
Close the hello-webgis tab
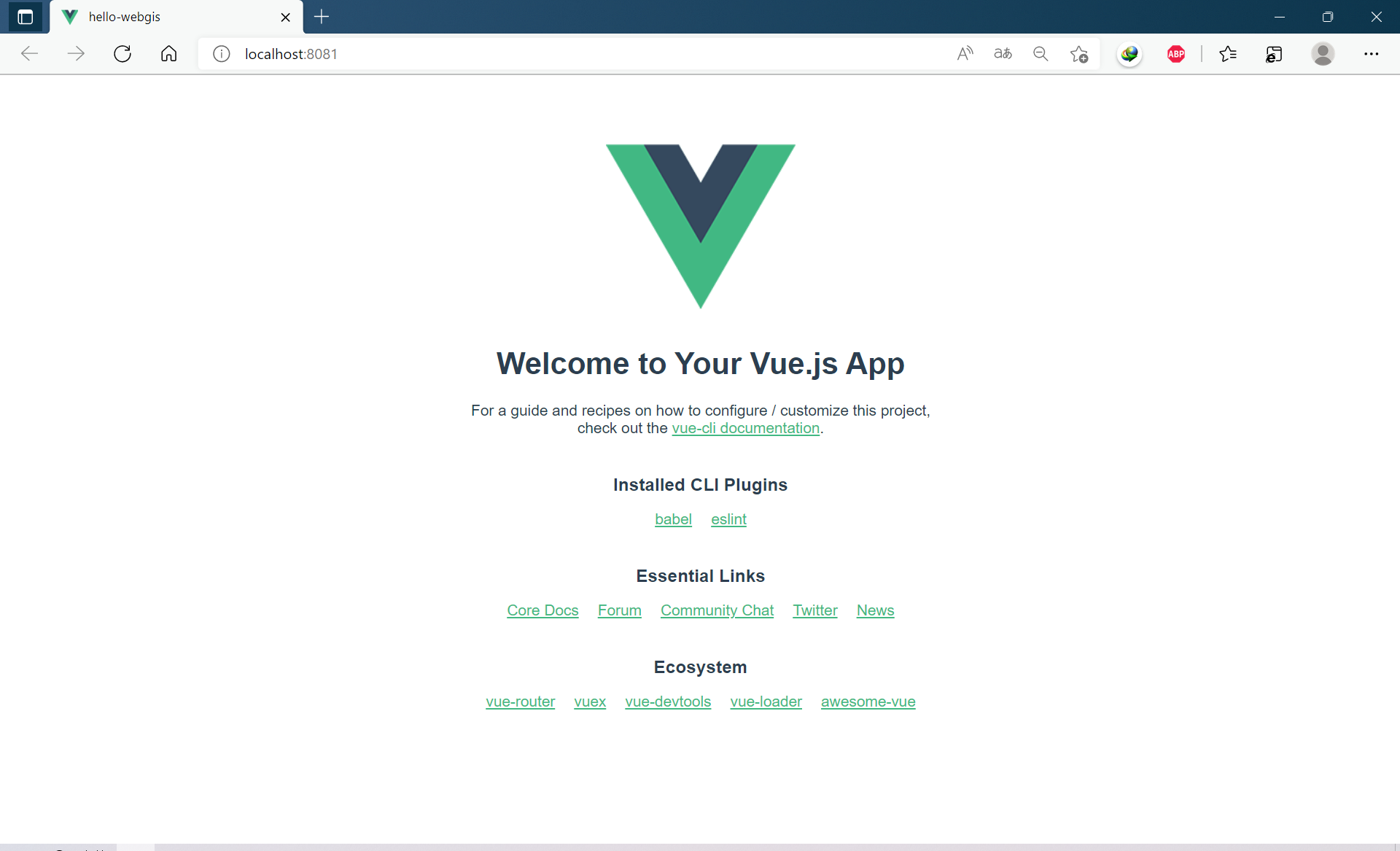(x=286, y=18)
